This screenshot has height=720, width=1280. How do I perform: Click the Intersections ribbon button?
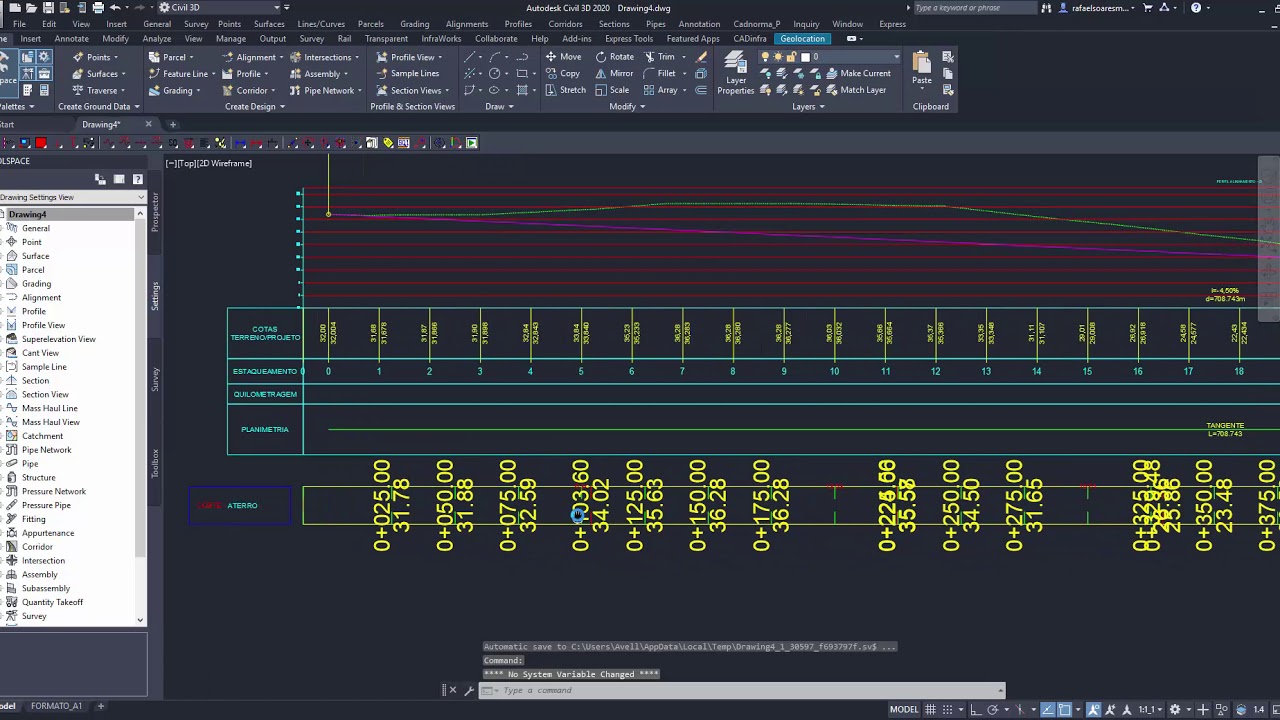click(x=324, y=57)
